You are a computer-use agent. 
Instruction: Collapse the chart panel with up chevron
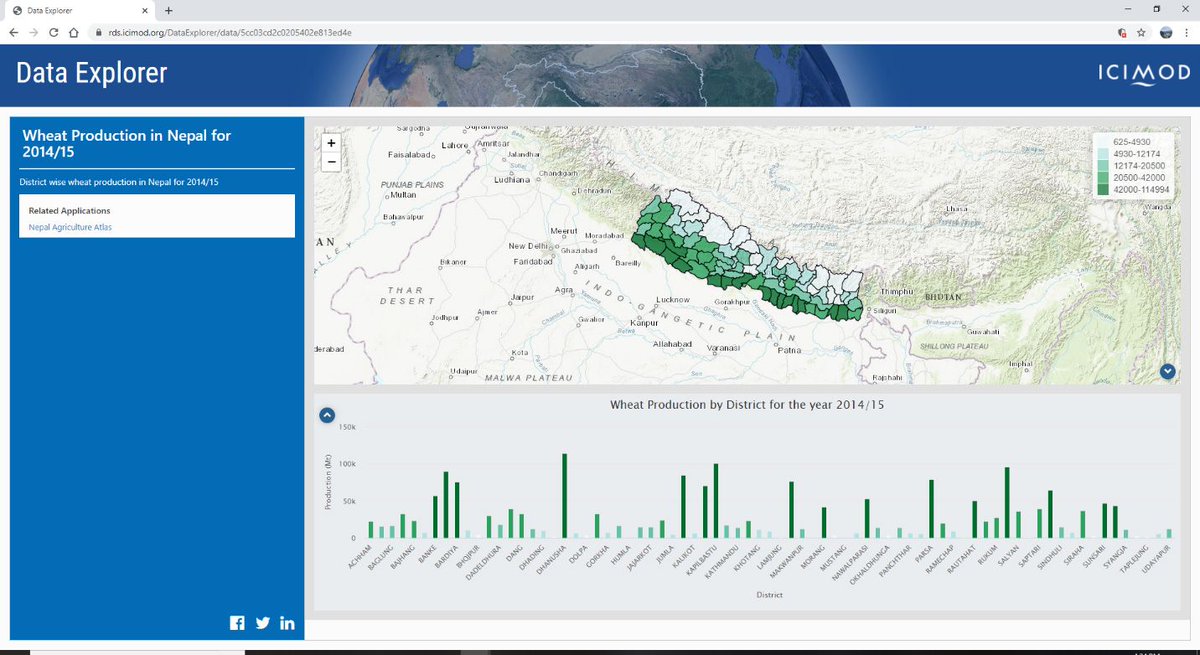pos(326,415)
